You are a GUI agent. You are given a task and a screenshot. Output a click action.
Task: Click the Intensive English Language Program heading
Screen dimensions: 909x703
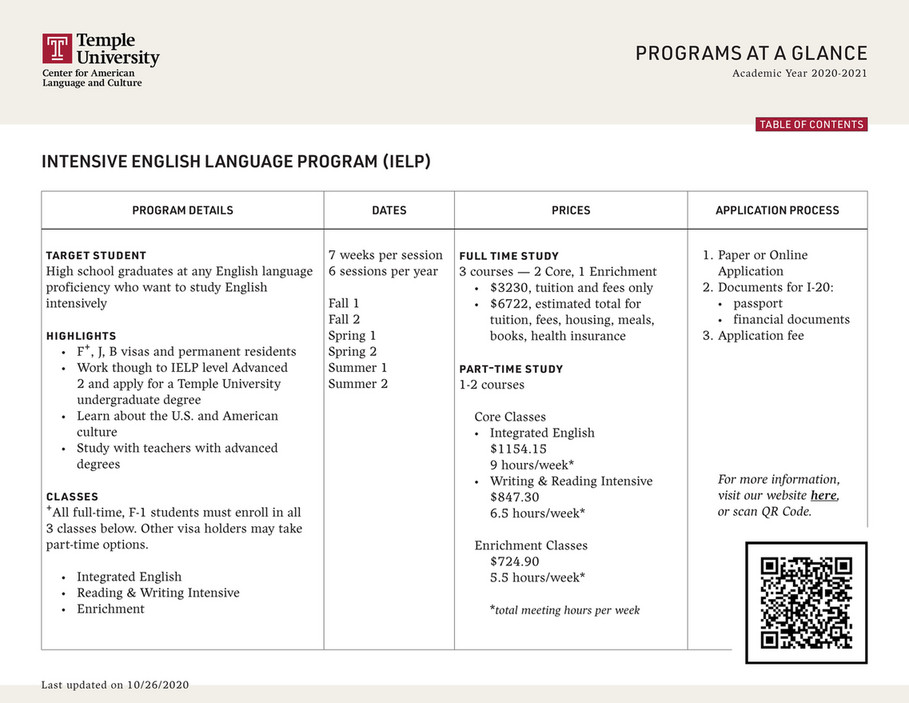[x=236, y=161]
